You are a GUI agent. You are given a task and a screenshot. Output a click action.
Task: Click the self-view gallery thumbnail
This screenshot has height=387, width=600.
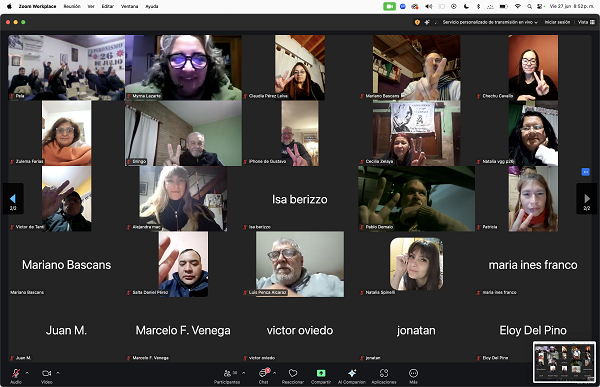coord(564,362)
